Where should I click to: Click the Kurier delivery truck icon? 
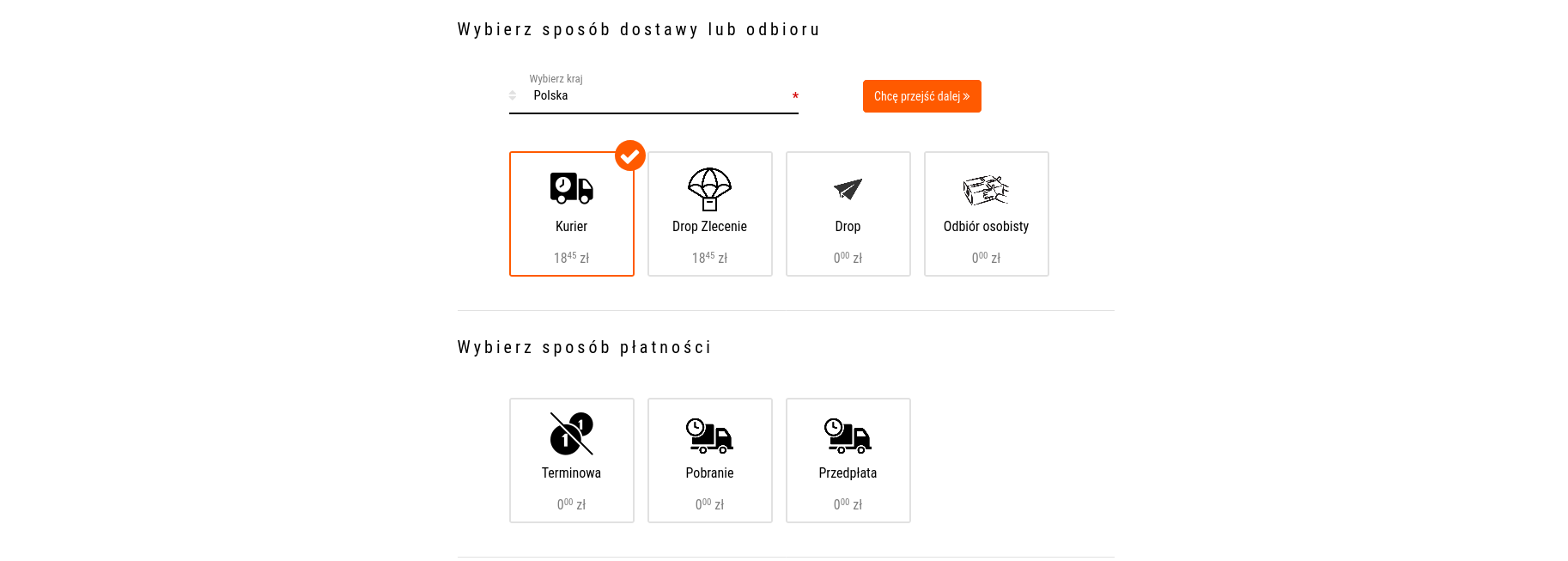click(572, 188)
